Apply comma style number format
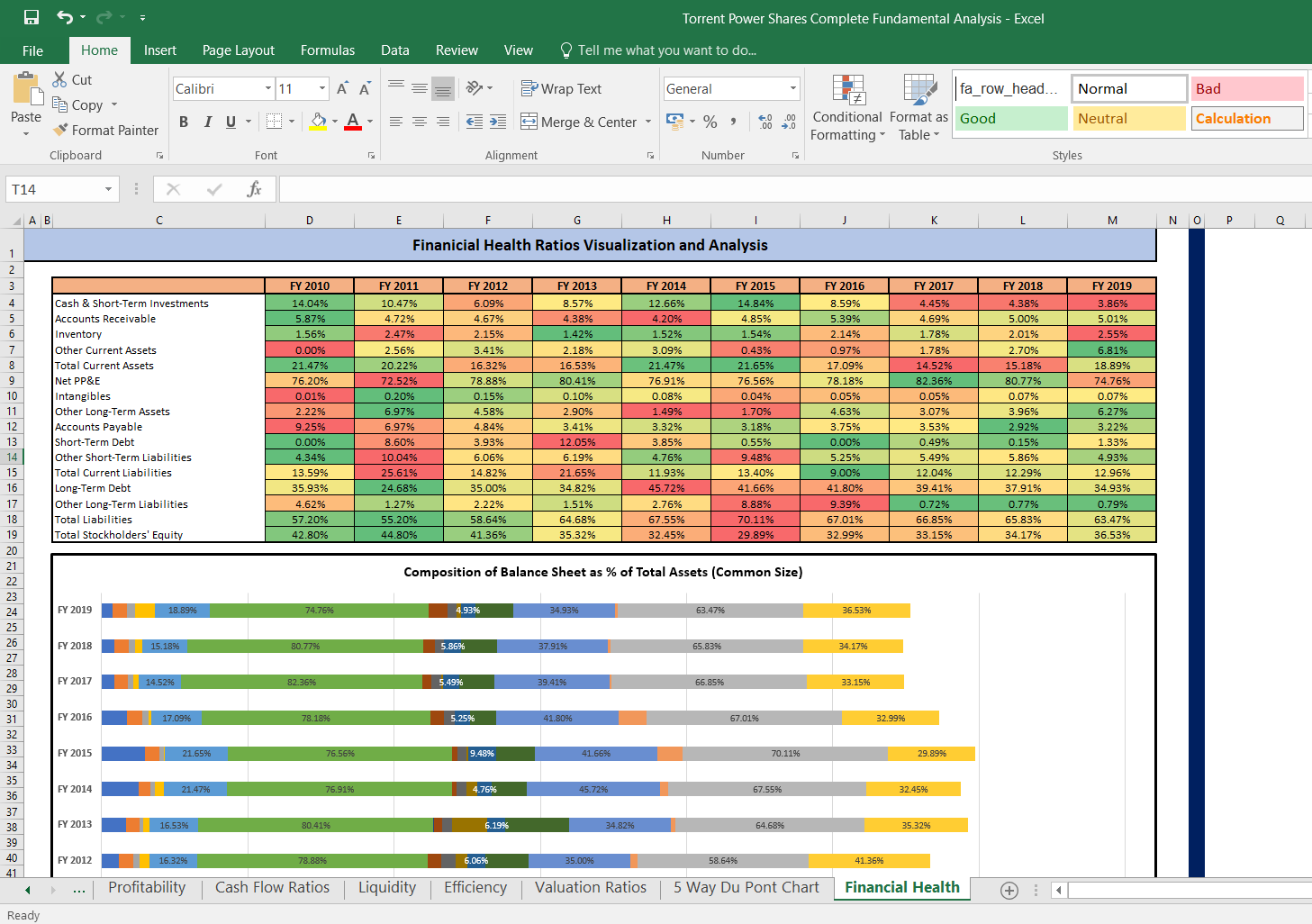 click(734, 121)
